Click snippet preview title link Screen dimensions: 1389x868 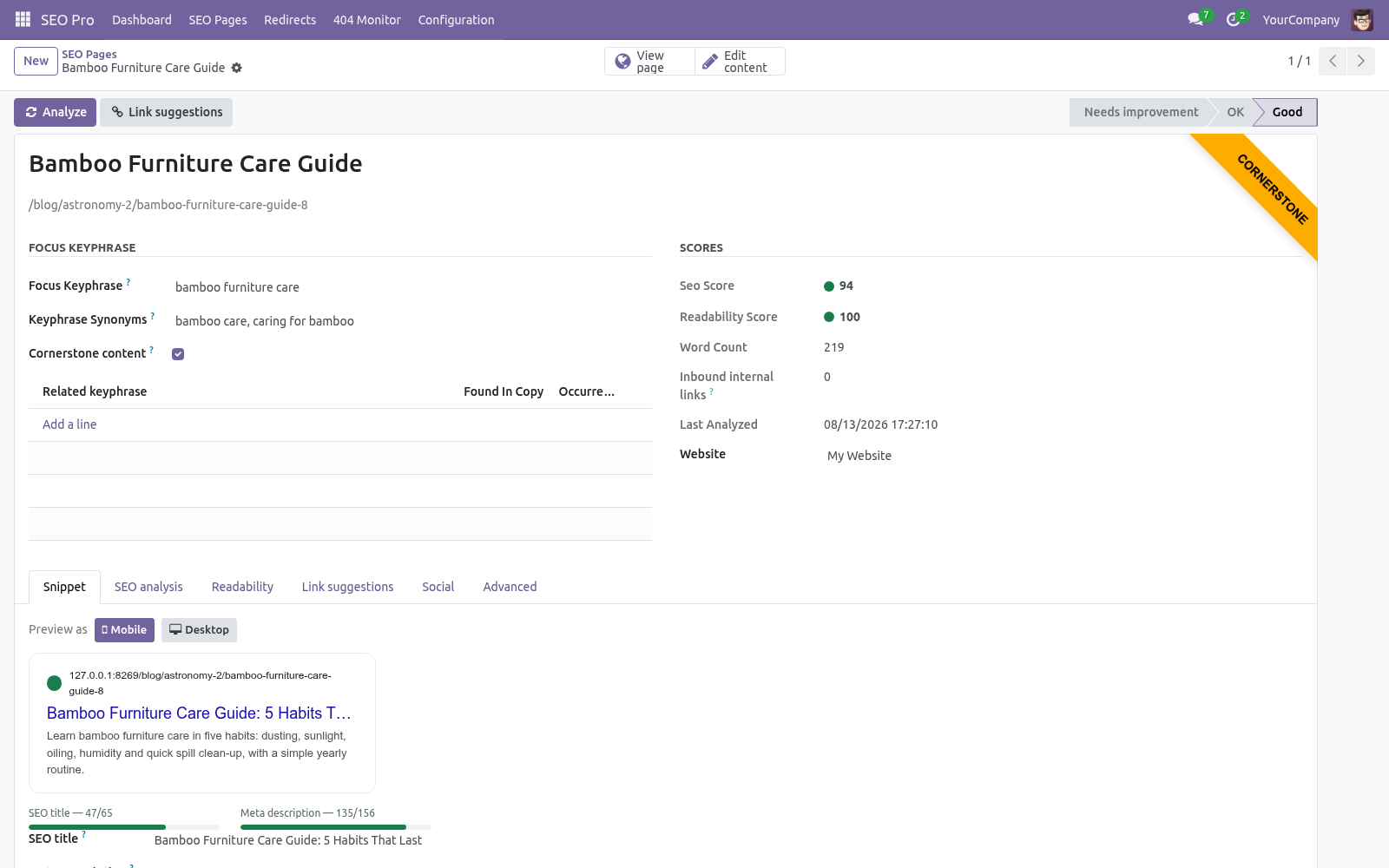[199, 713]
